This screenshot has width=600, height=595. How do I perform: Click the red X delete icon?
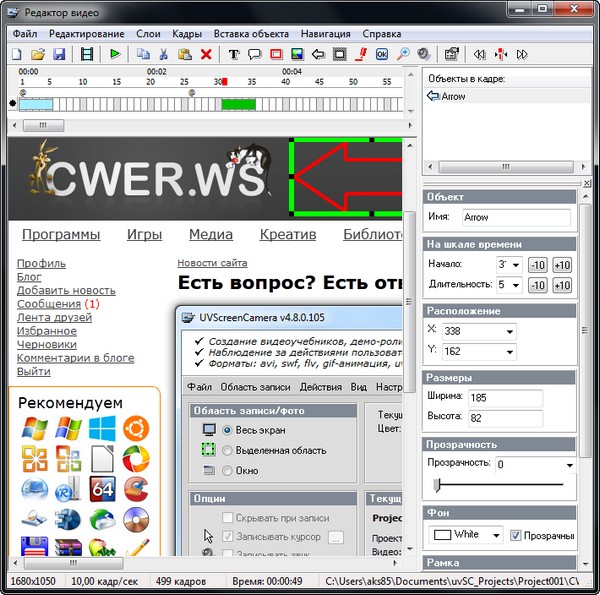tap(206, 54)
